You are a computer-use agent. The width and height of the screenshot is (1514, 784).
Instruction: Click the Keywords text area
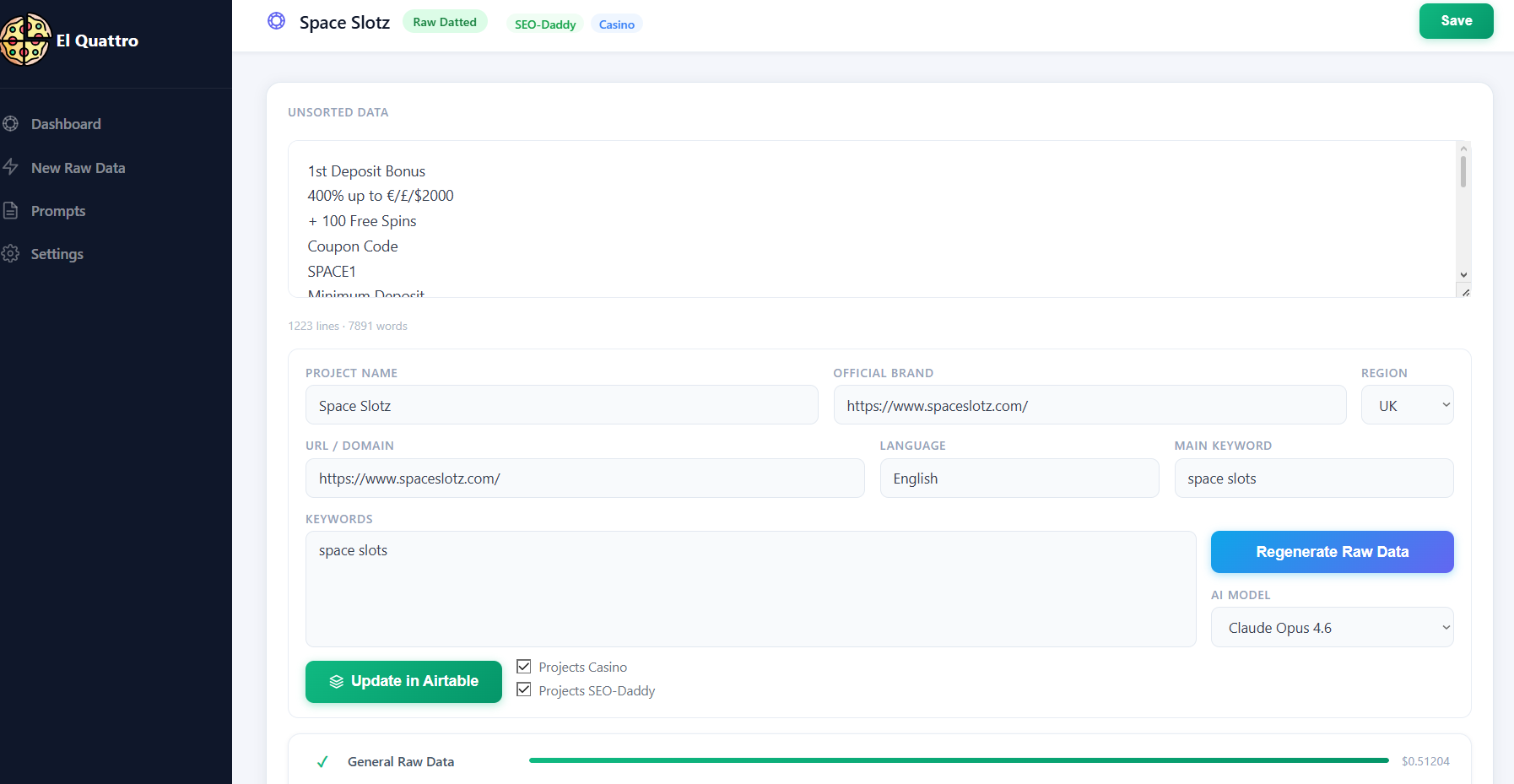click(750, 589)
